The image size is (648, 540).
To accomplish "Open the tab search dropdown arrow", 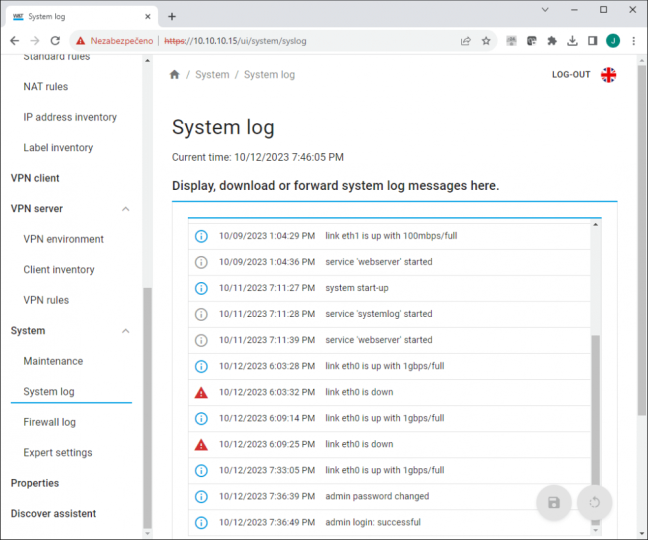I will (545, 10).
